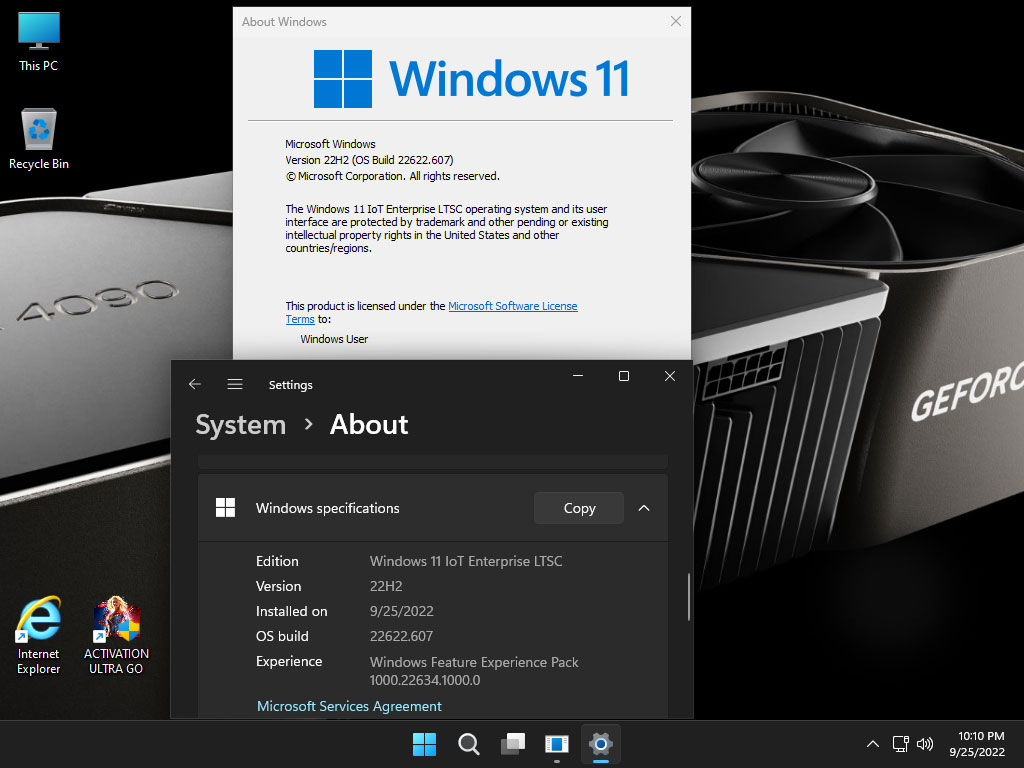The width and height of the screenshot is (1024, 768).
Task: Click the Settings gear on taskbar
Action: coord(601,744)
